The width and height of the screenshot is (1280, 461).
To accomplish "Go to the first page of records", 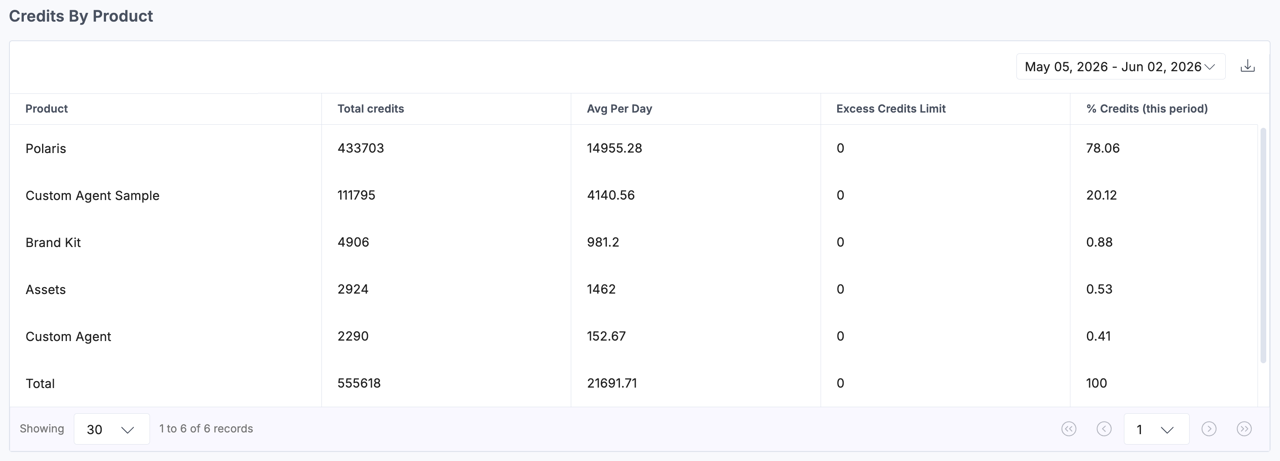I will (x=1069, y=429).
